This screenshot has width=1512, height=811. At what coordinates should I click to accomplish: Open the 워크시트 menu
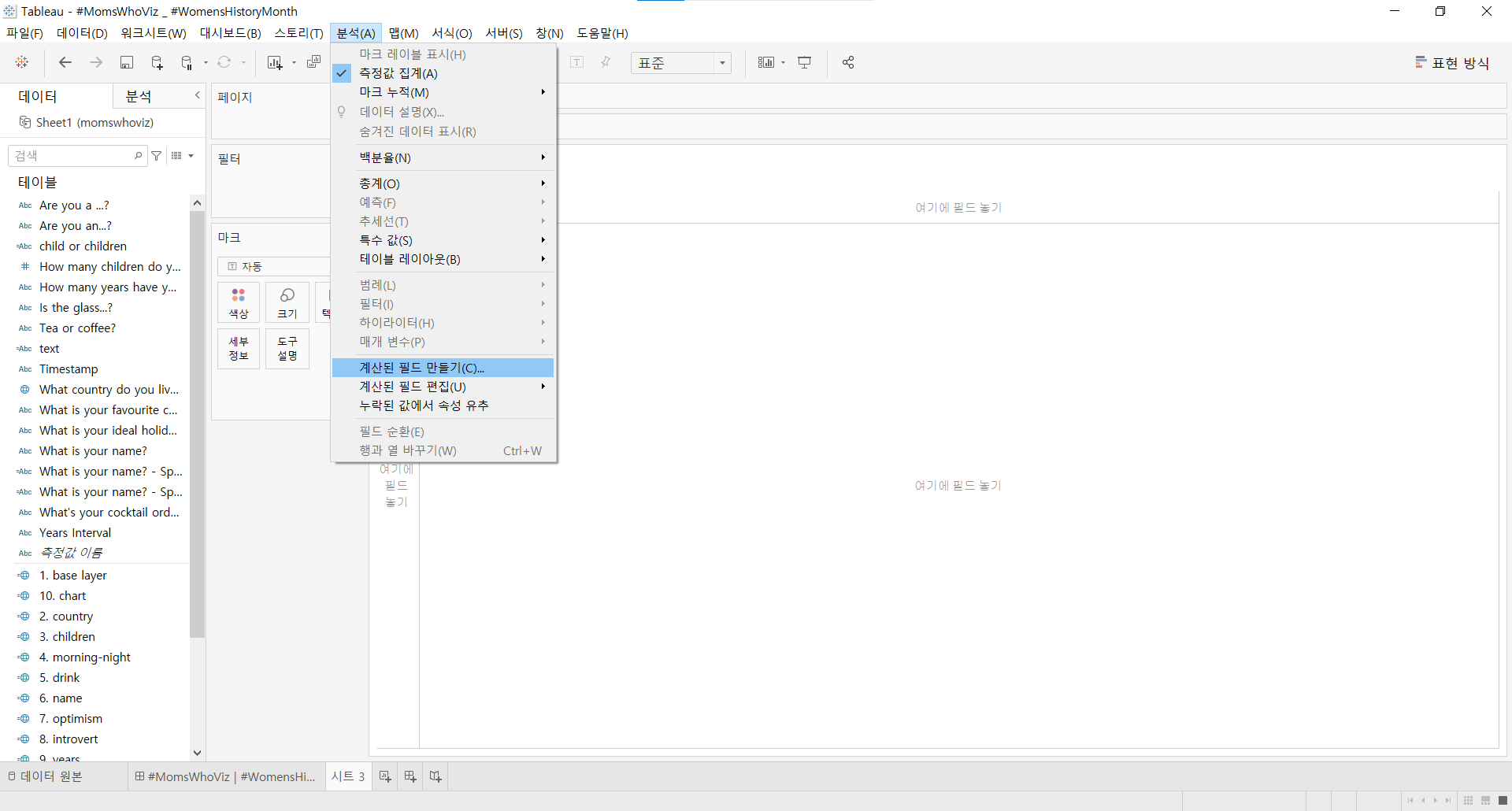154,33
